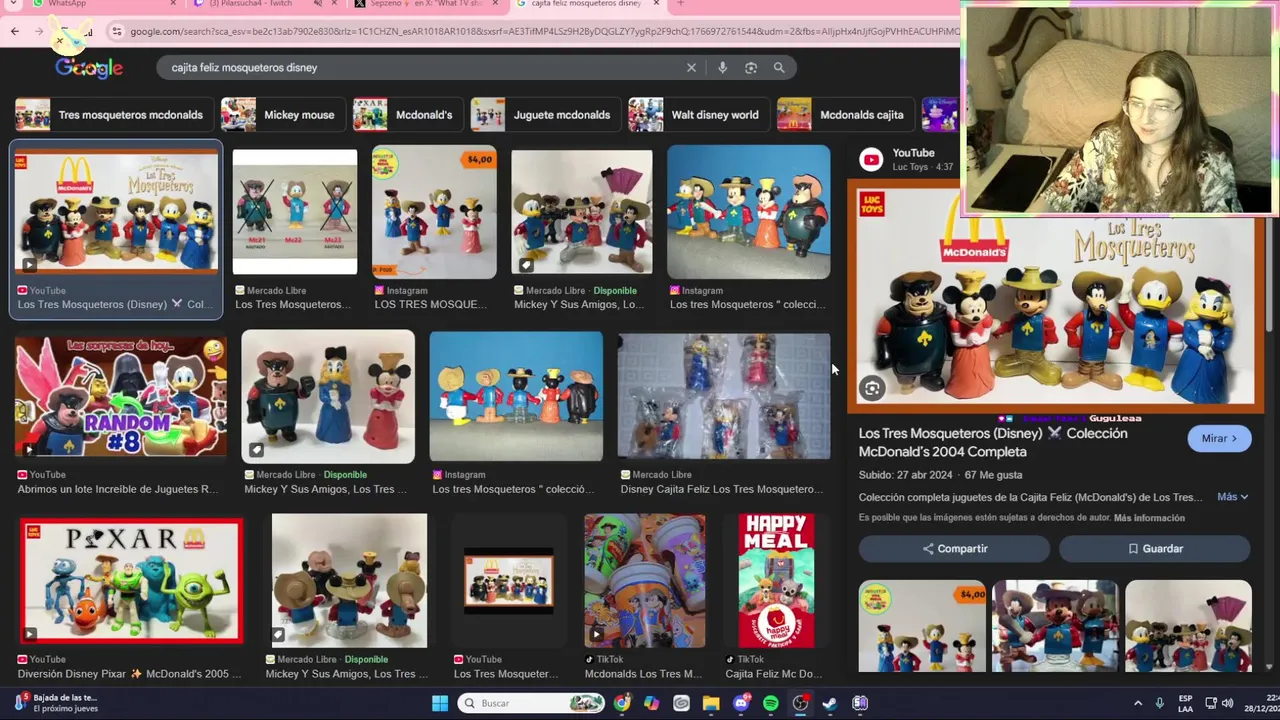Switch to the WhatsApp tab
This screenshot has width=1280, height=720.
click(x=102, y=4)
